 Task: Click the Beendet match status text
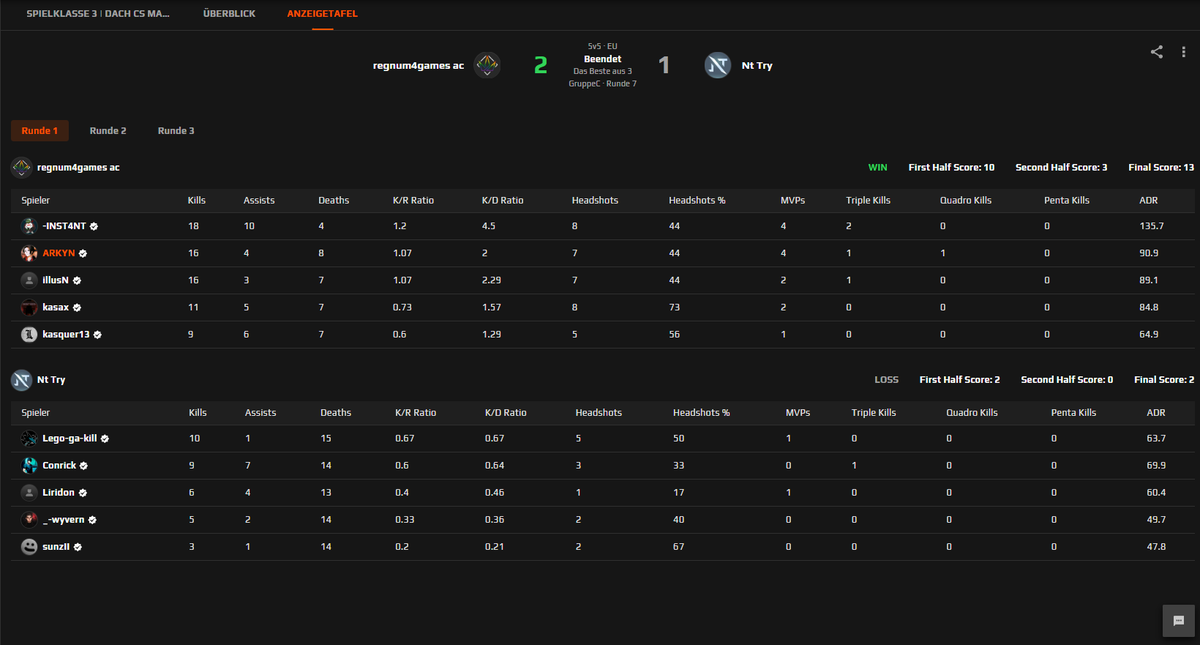[x=603, y=59]
